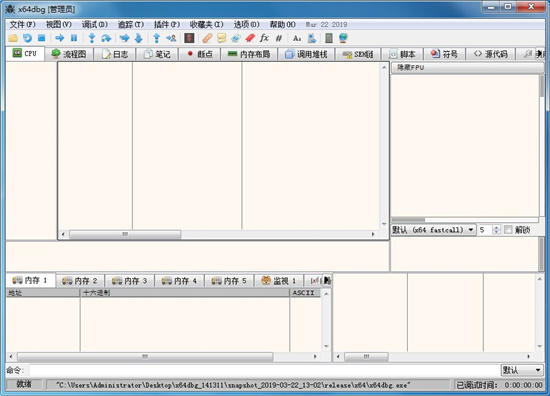Screen dimensions: 550x396
Task: Click the open file folder icon
Action: [13, 38]
